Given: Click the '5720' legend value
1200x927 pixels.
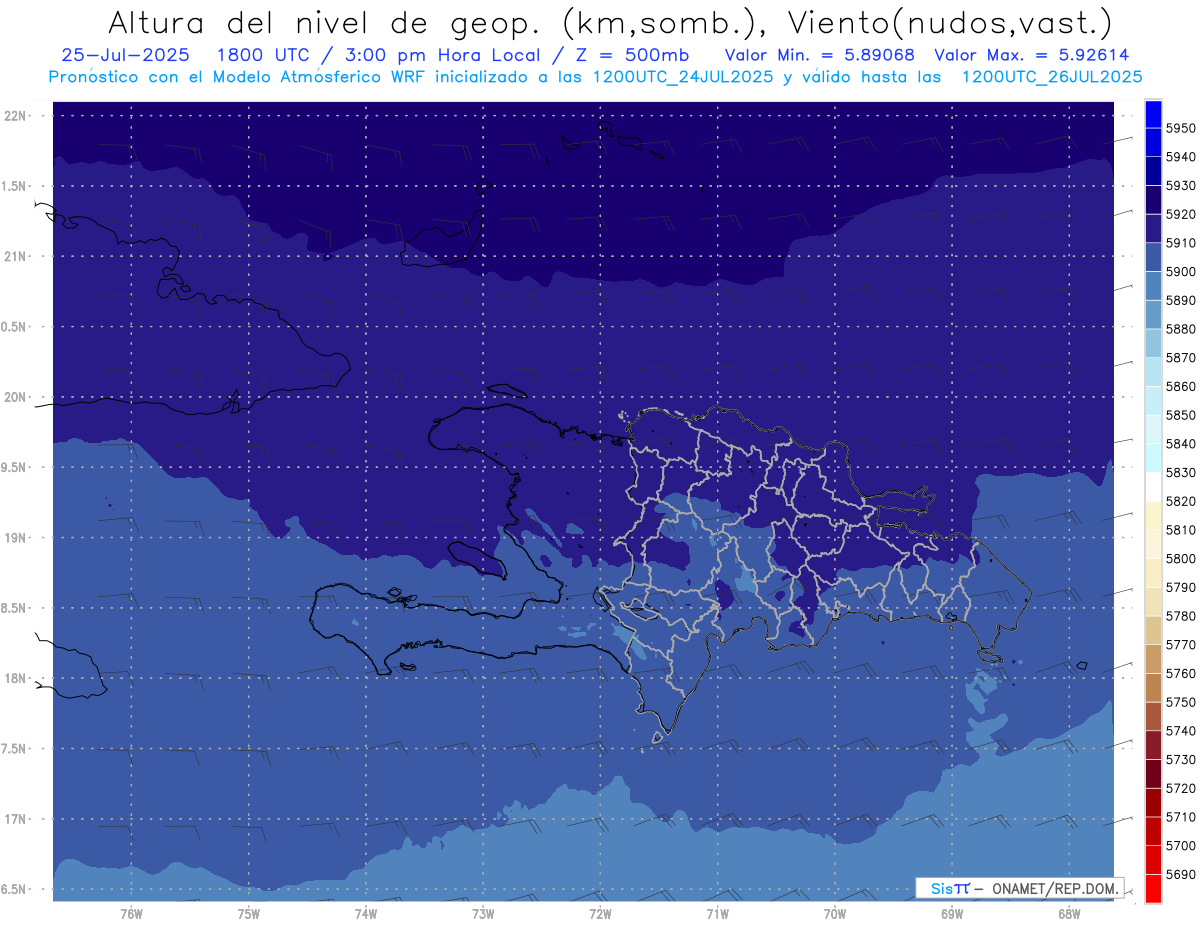Looking at the screenshot, I should coord(1181,788).
